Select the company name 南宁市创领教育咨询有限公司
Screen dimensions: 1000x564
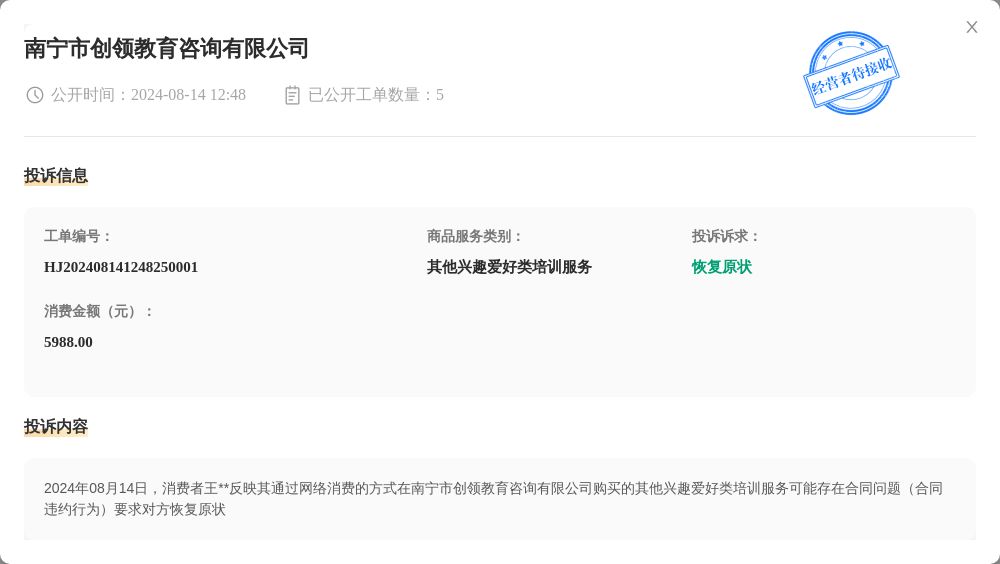[166, 48]
